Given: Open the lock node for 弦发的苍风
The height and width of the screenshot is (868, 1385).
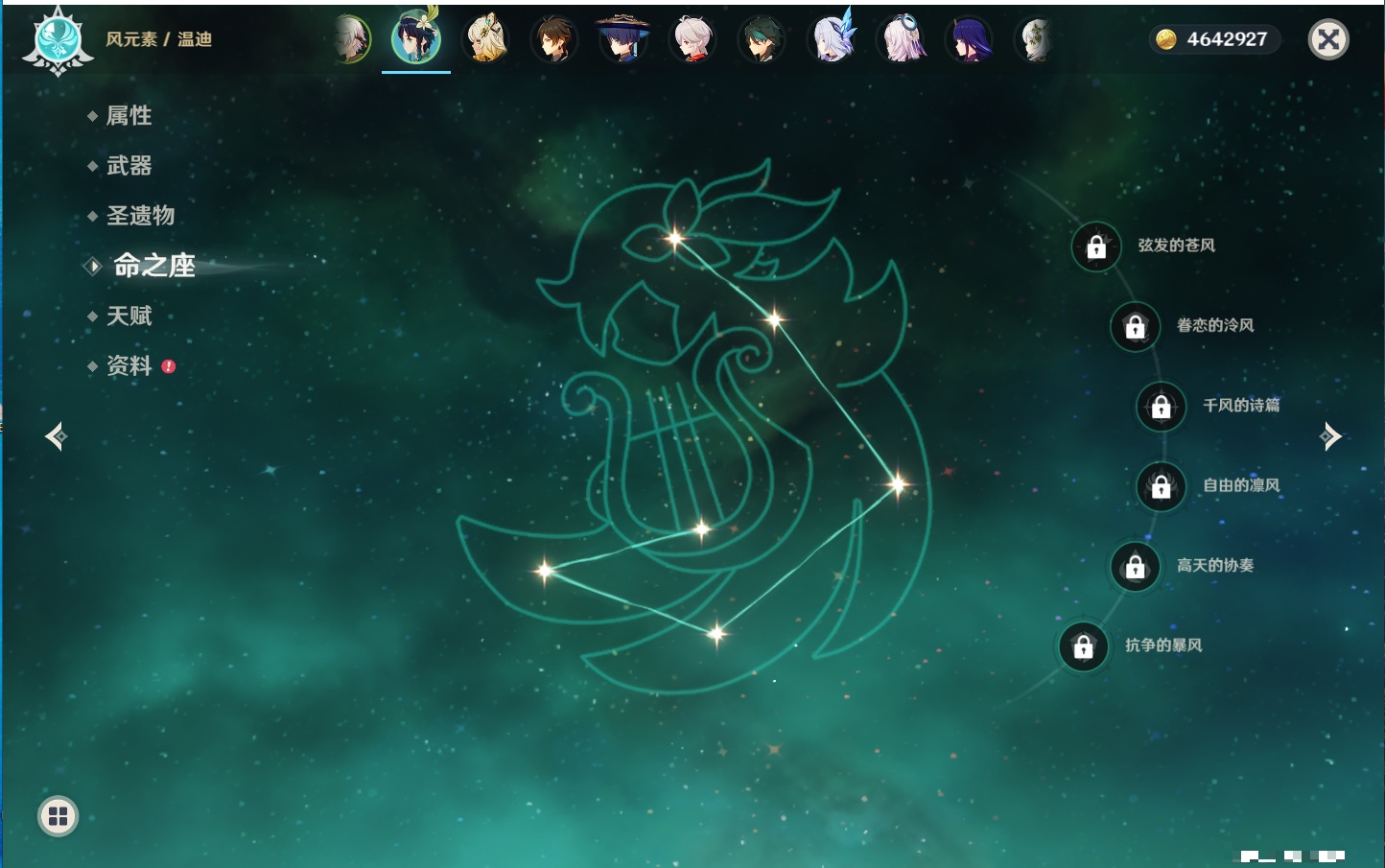Looking at the screenshot, I should (x=1096, y=247).
